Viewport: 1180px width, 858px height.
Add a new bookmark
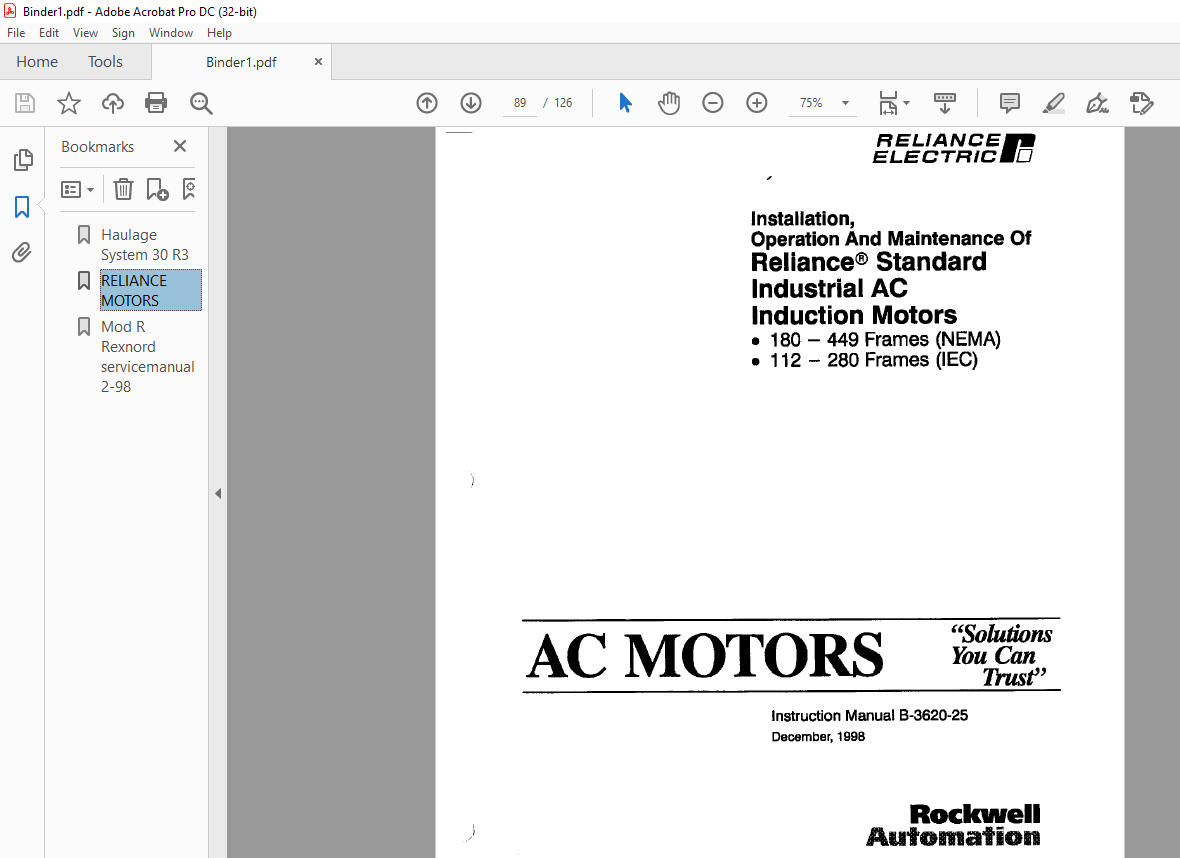[157, 189]
